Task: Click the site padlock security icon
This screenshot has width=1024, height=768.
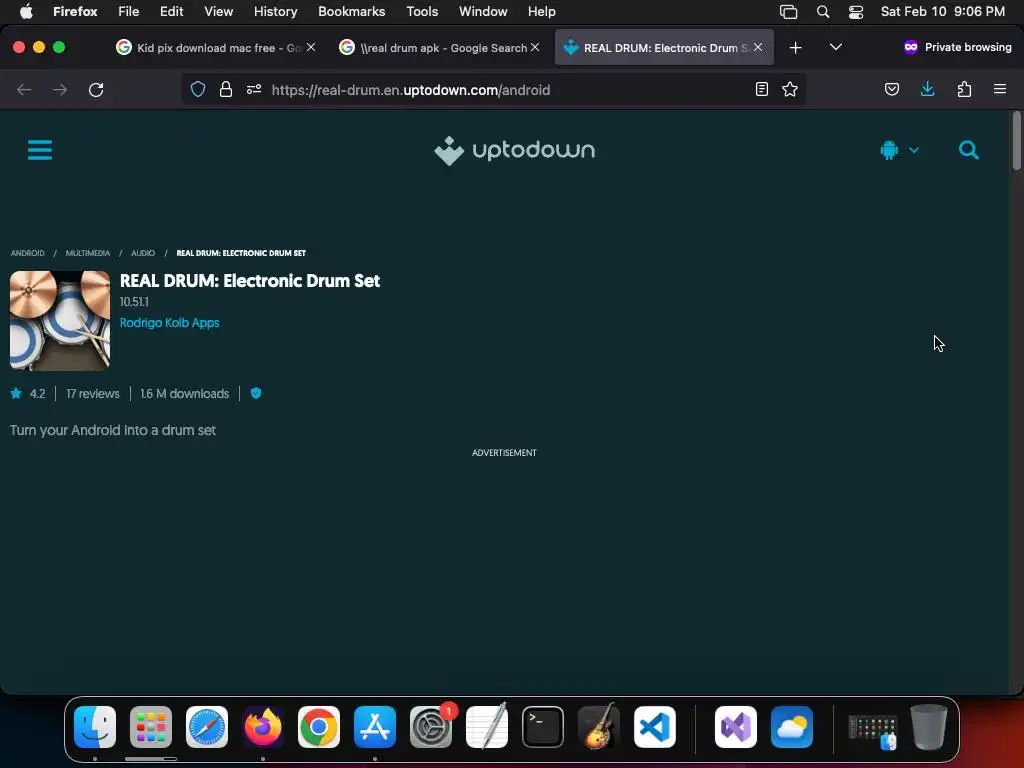Action: [226, 89]
